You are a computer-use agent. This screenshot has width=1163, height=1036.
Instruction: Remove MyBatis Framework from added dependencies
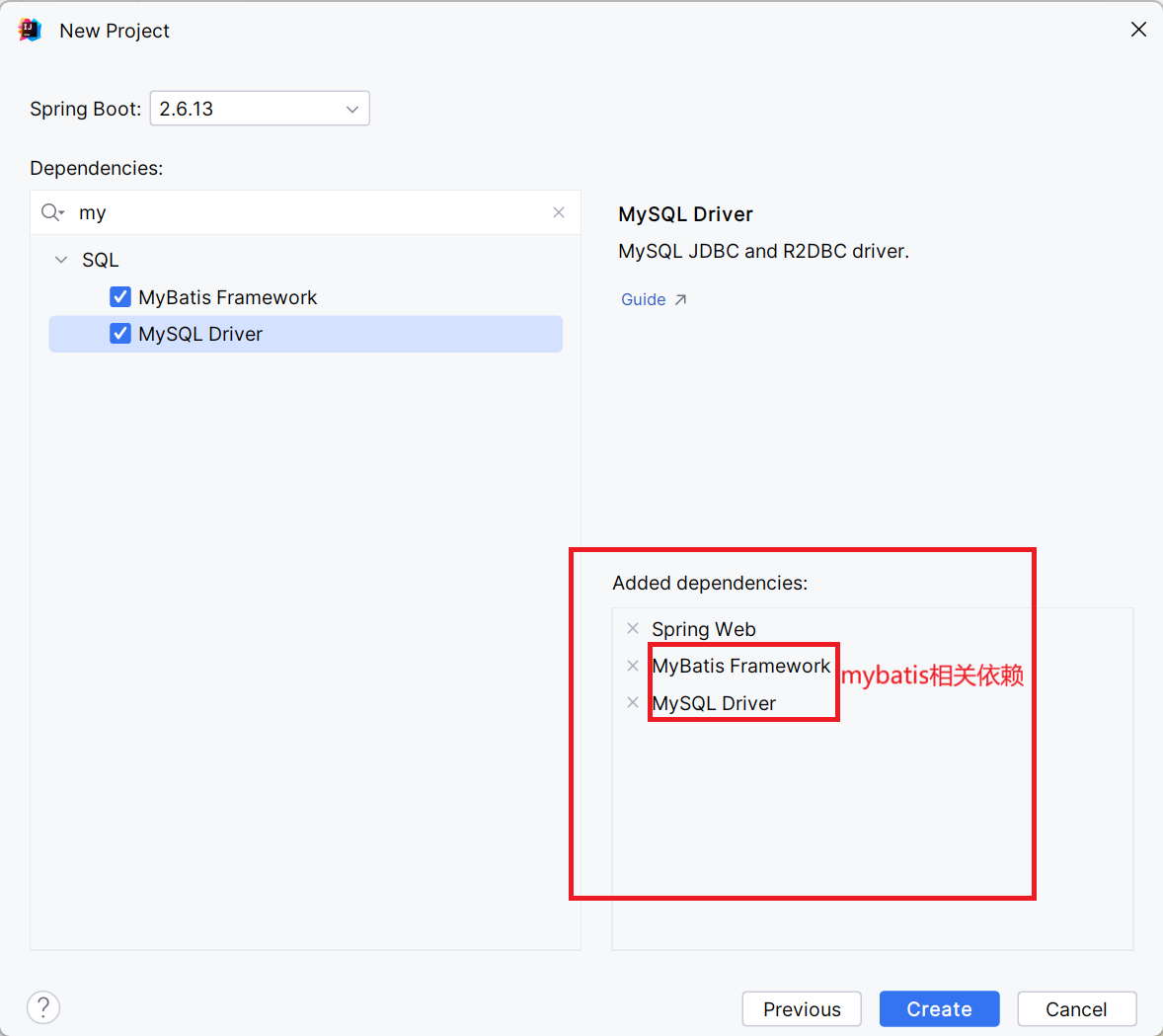click(633, 666)
